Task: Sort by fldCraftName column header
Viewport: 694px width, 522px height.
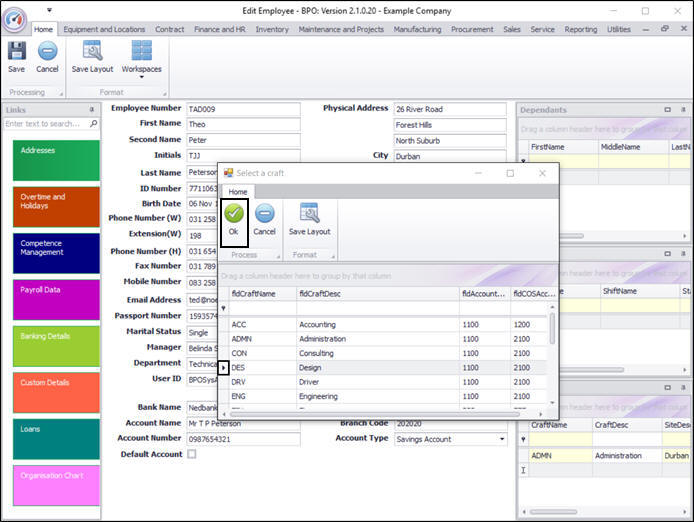Action: pos(262,294)
